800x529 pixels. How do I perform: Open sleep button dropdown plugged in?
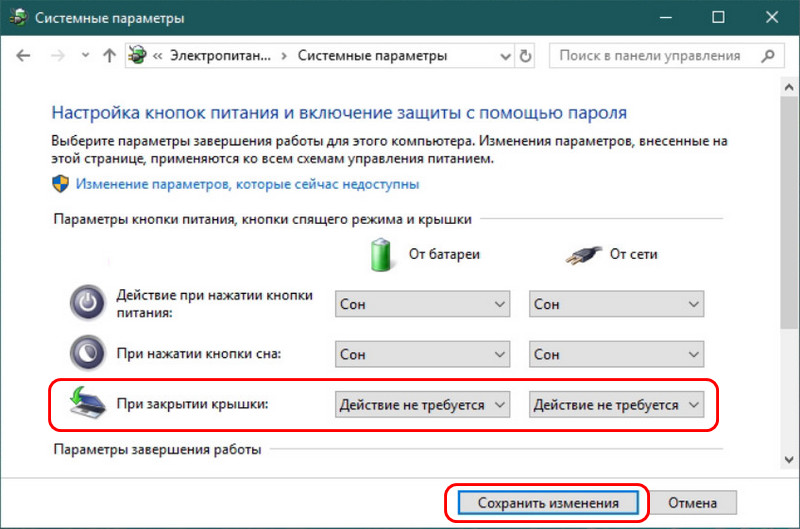(x=616, y=354)
